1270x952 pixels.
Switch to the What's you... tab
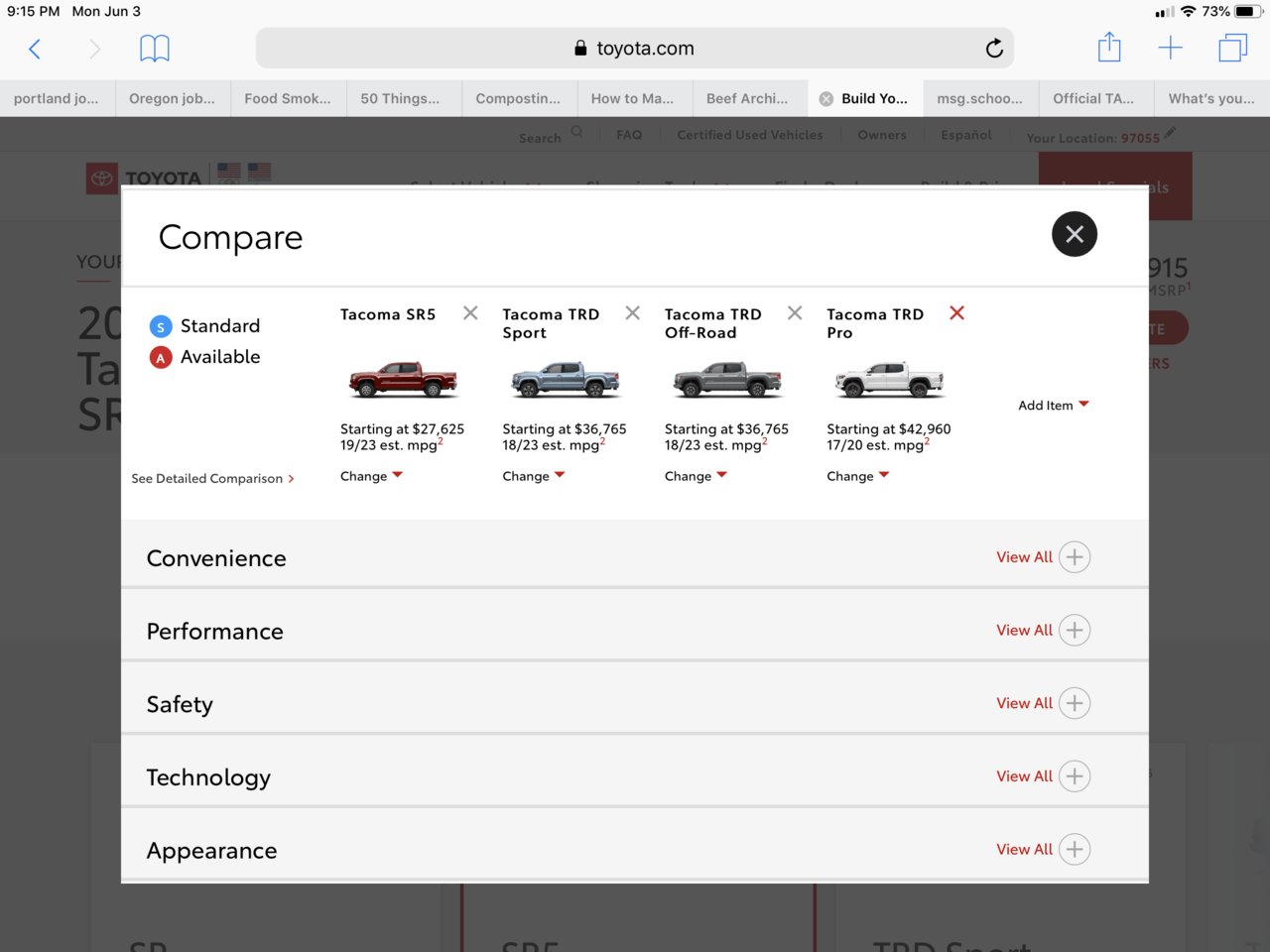1211,98
